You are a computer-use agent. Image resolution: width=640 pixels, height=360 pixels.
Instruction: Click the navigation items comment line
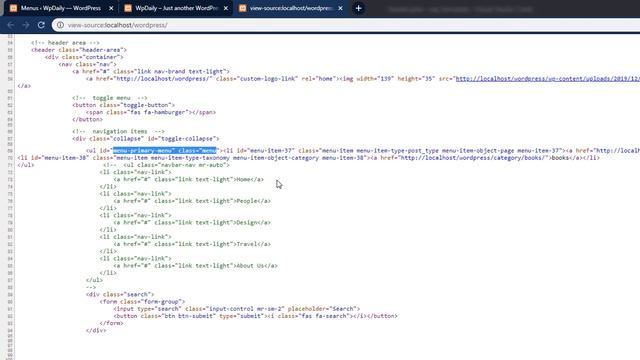(118, 131)
